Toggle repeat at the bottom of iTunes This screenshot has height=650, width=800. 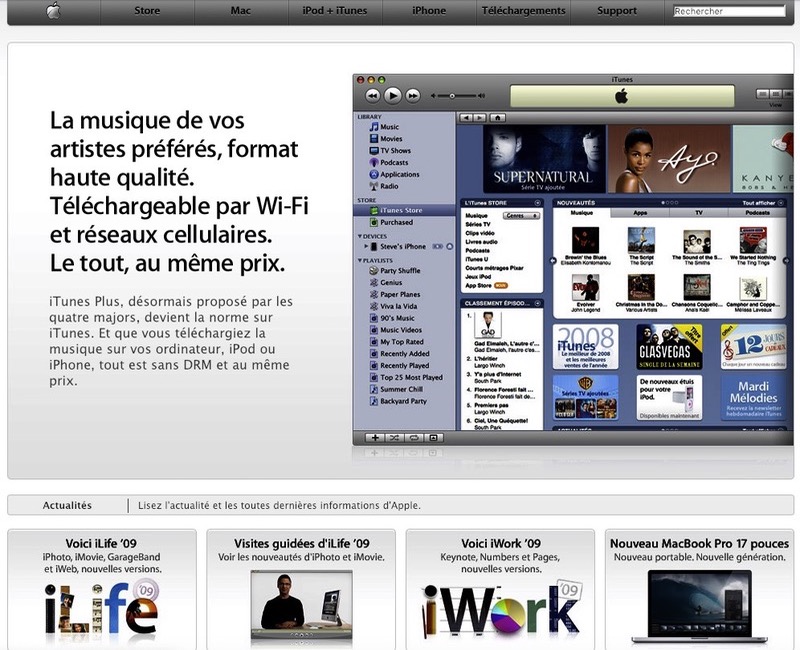(x=414, y=438)
